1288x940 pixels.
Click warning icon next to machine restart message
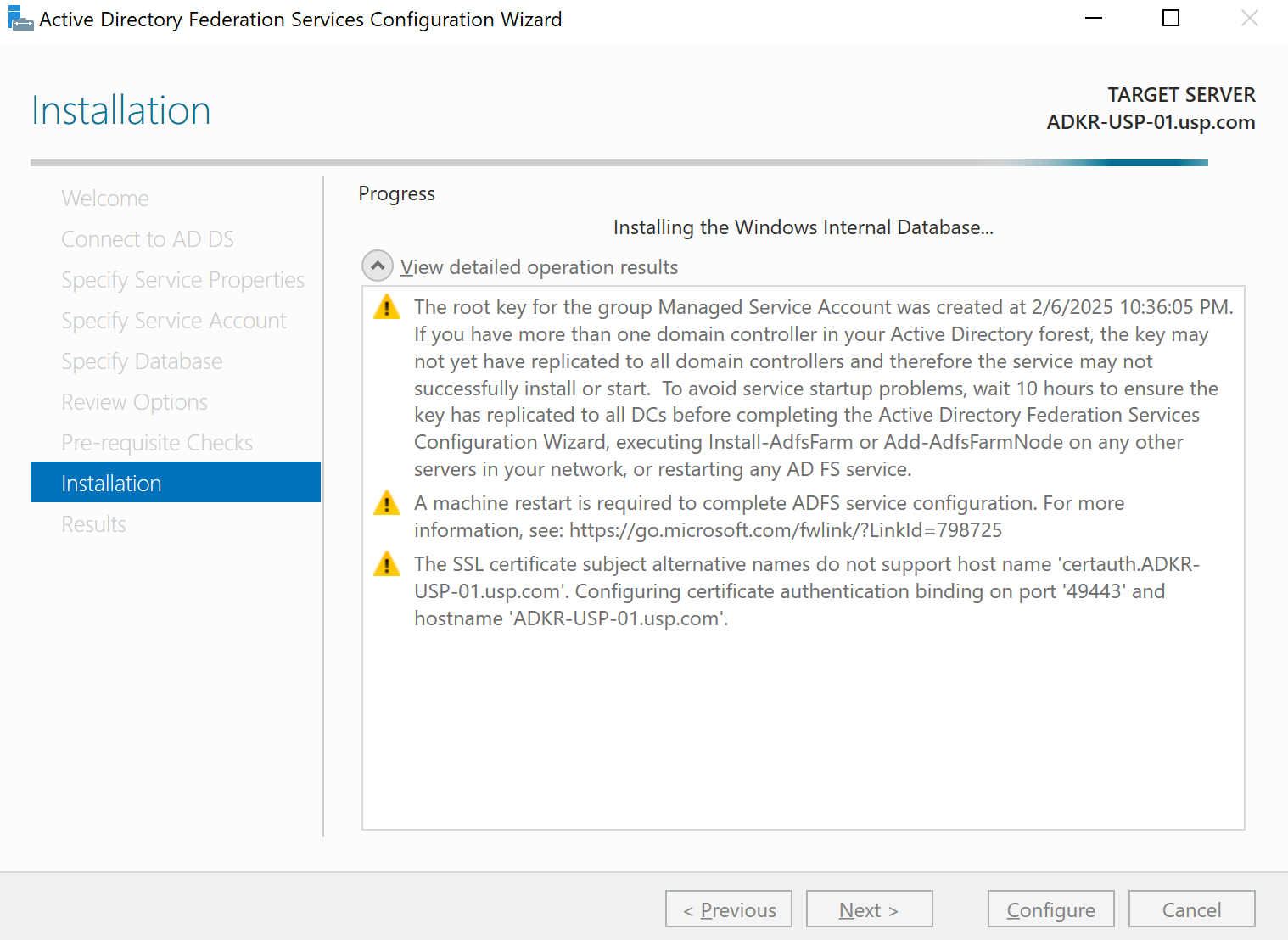pos(387,502)
